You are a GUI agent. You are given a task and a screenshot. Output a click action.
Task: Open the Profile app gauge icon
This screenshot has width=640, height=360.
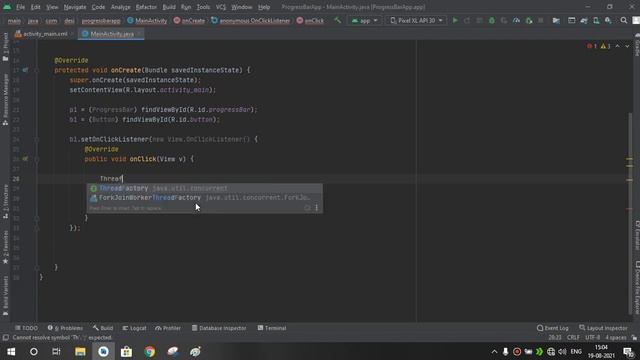click(516, 20)
